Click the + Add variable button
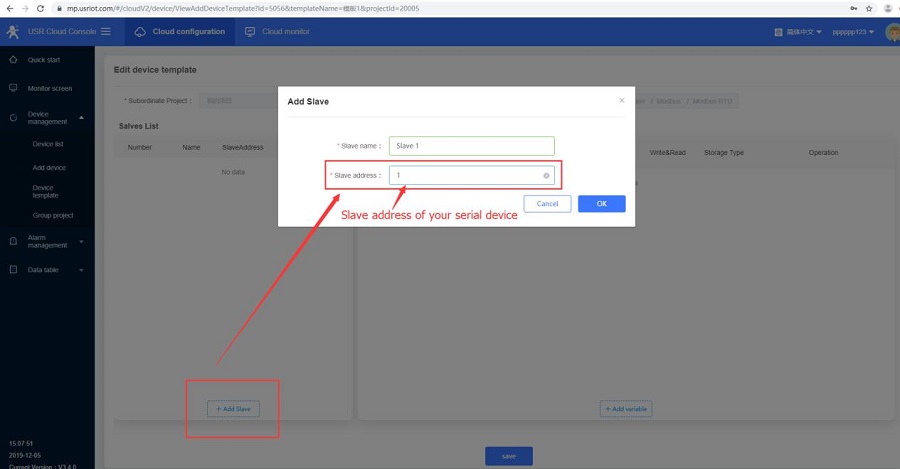Image resolution: width=900 pixels, height=469 pixels. click(x=626, y=409)
